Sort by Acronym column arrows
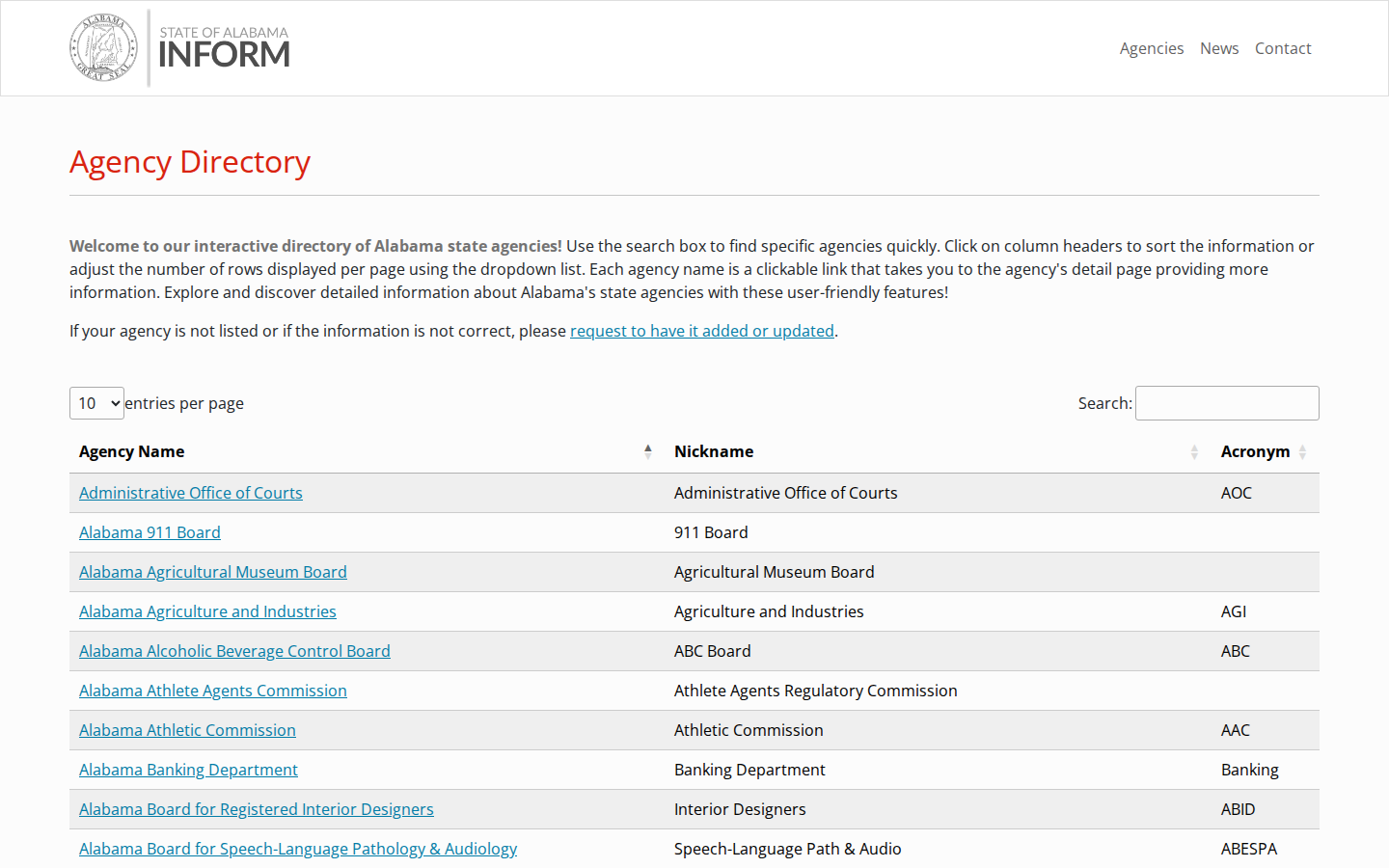This screenshot has width=1389, height=868. coord(1302,451)
